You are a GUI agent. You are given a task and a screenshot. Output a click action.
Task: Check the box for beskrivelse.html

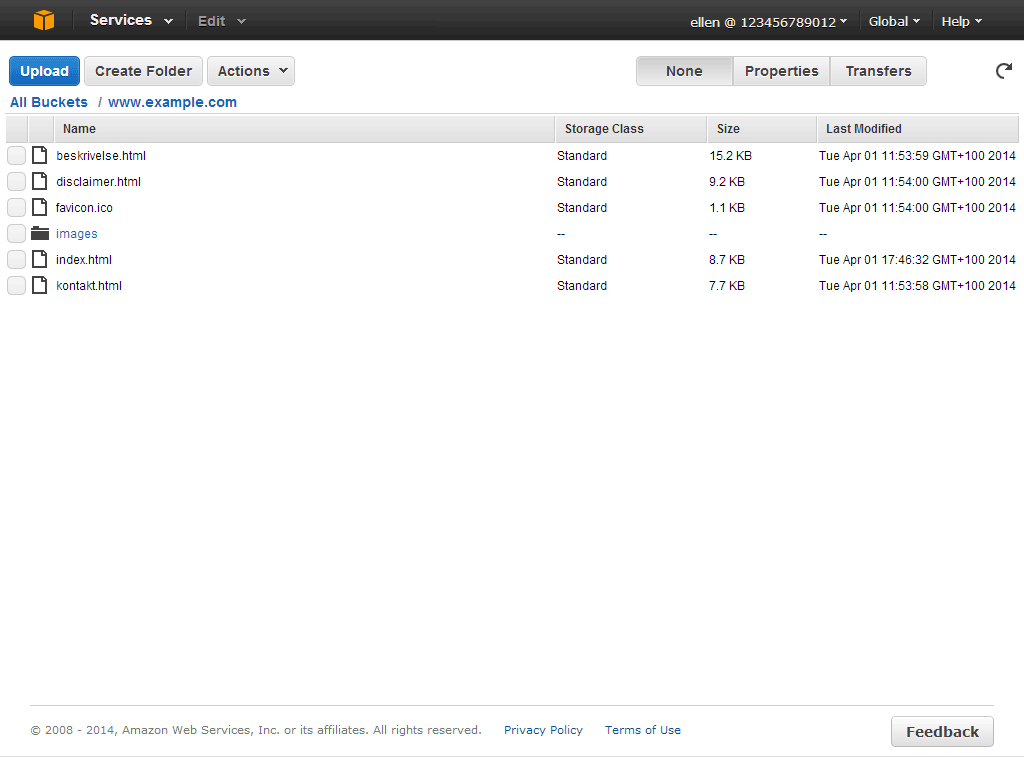click(17, 156)
